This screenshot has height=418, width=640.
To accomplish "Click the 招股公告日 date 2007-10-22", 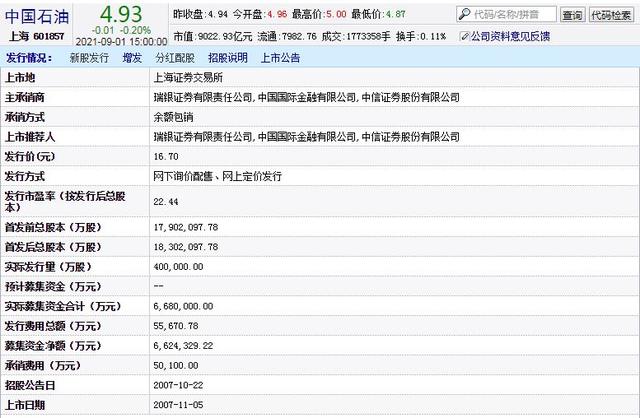I will 178,385.
